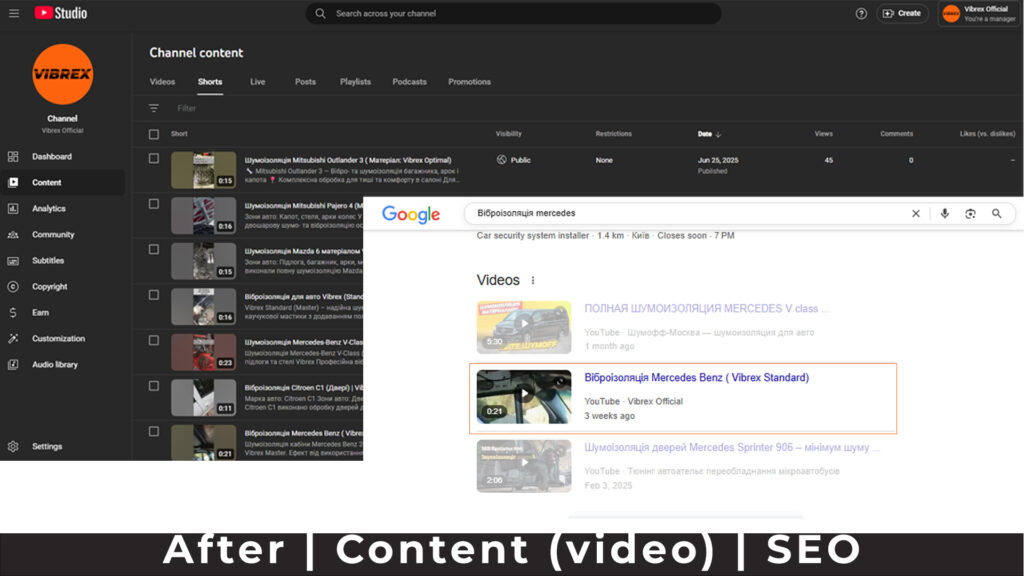Switch to the Podcasts tab
The width and height of the screenshot is (1024, 576).
[409, 82]
